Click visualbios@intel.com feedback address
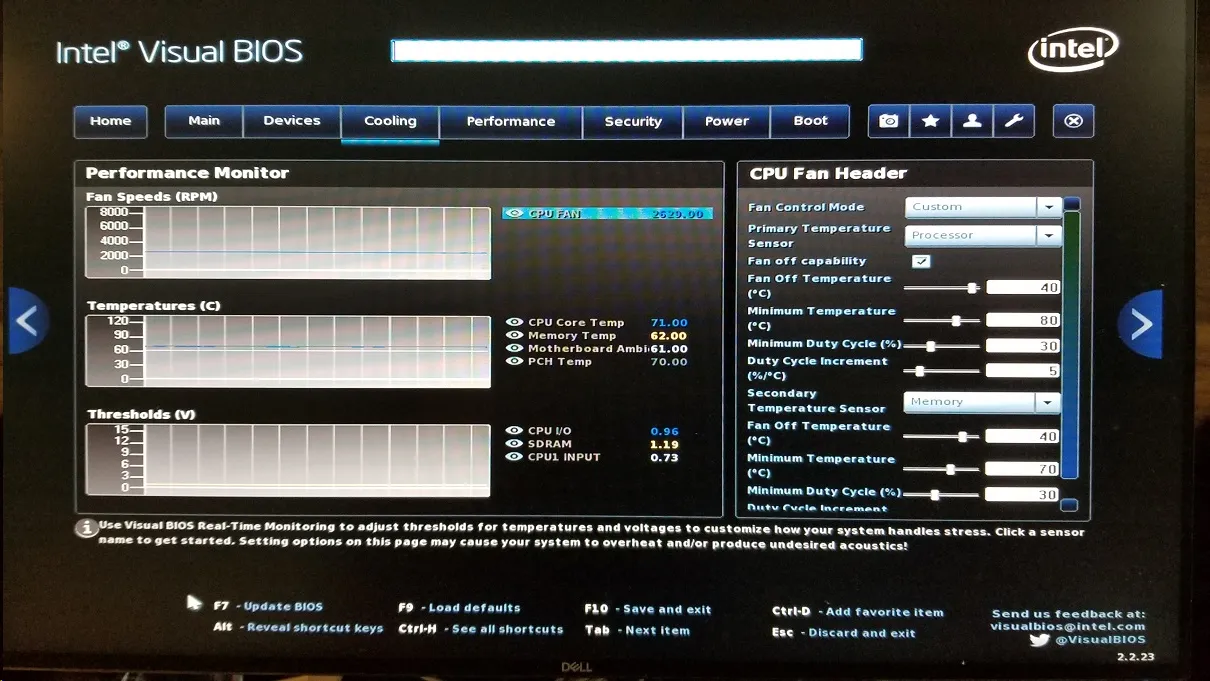Screen dimensions: 1210x681 click(x=1068, y=627)
